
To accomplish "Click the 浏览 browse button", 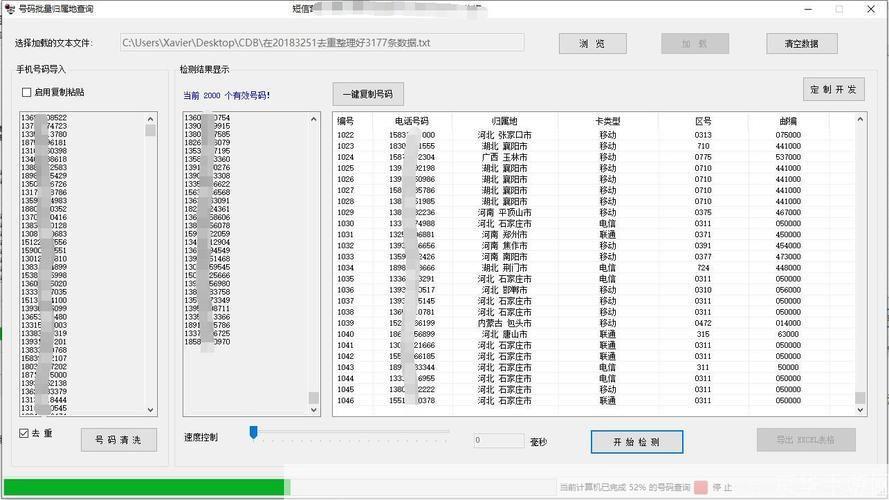I will [x=593, y=44].
